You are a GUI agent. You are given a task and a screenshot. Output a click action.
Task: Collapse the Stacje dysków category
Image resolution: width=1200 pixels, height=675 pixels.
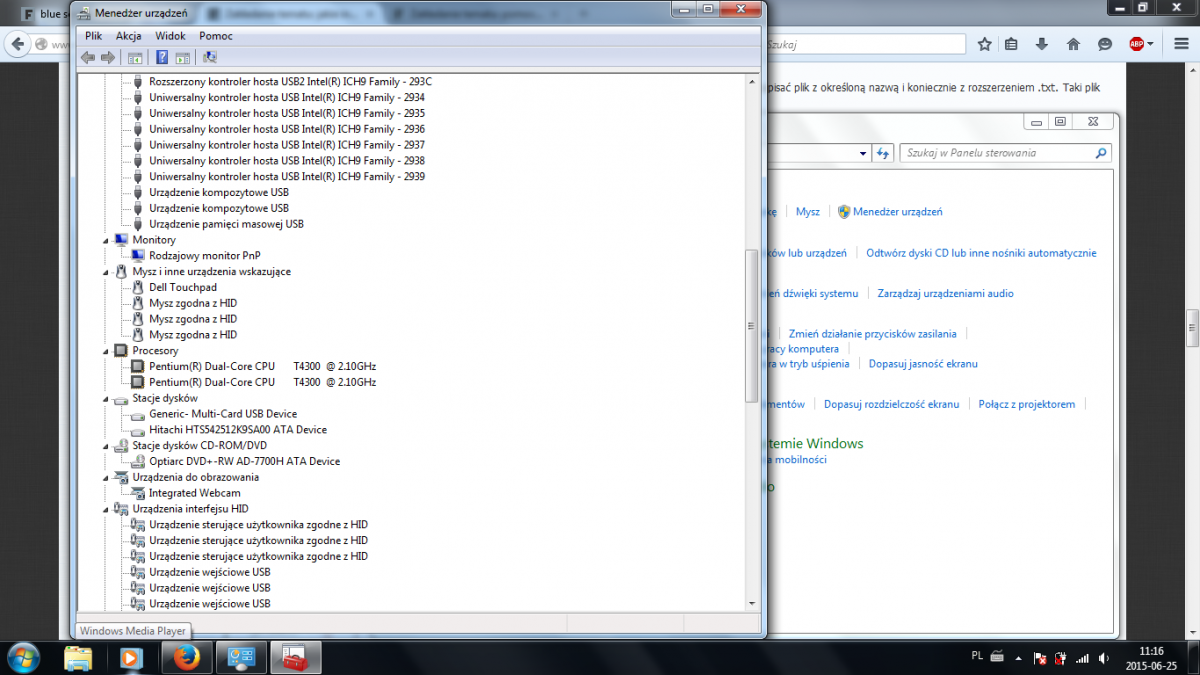[x=107, y=398]
